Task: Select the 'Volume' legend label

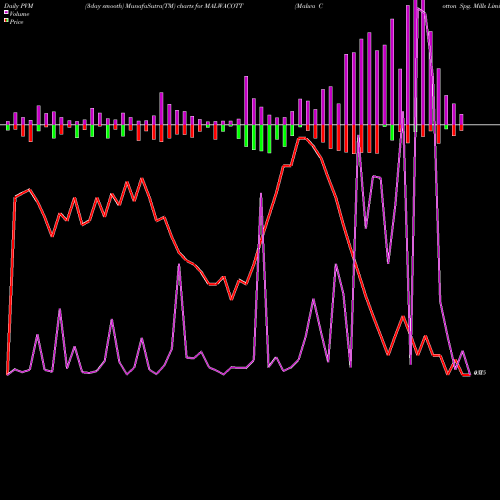Action: 19,14
